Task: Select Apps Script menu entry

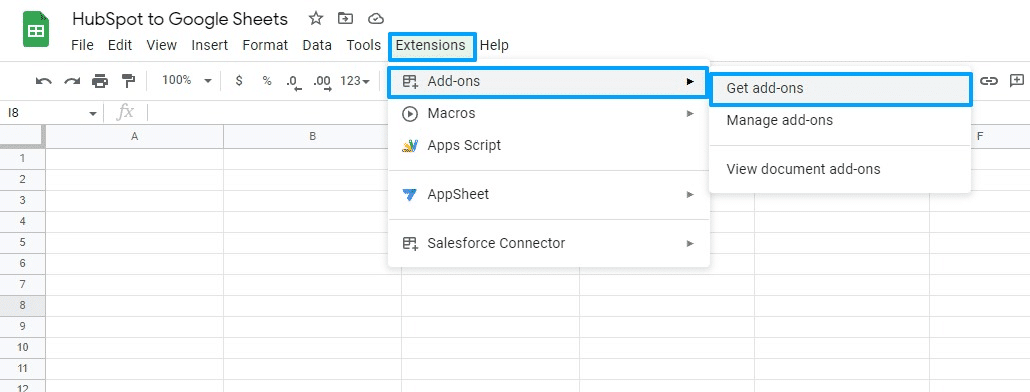Action: tap(549, 146)
